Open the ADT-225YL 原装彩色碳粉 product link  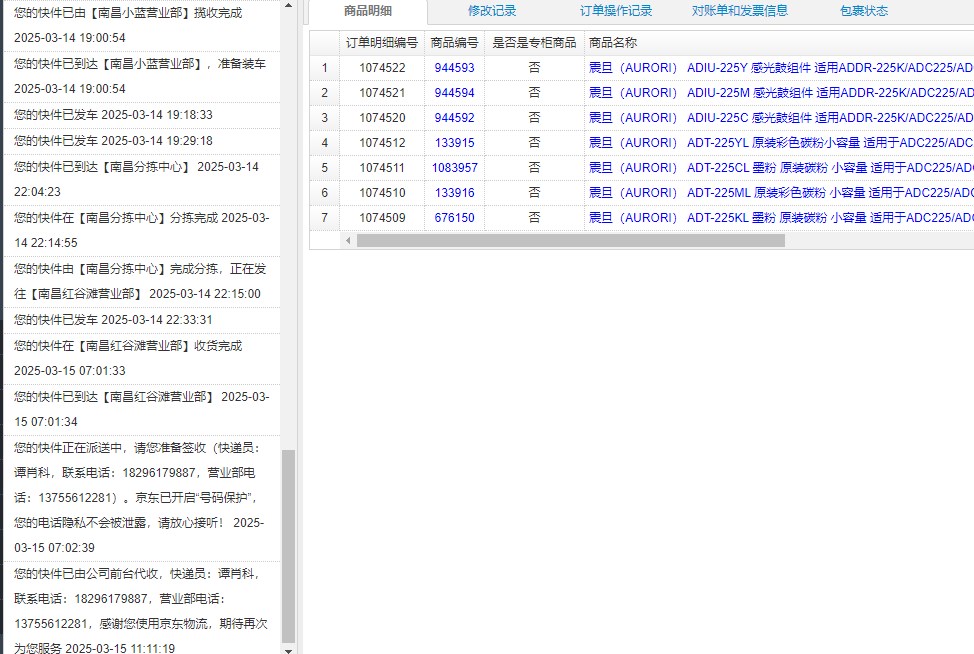click(781, 143)
